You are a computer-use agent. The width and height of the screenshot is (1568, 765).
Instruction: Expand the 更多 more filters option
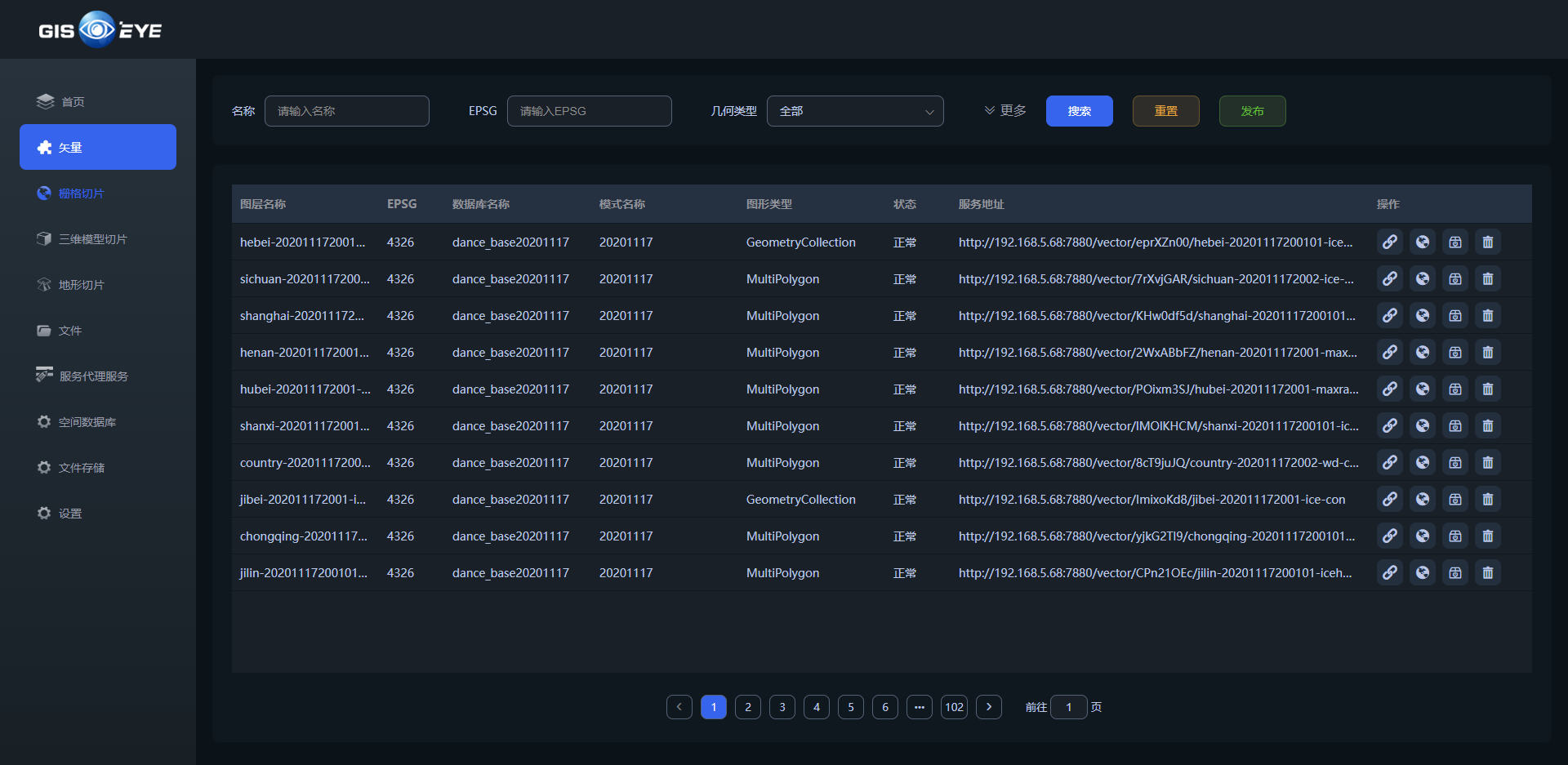(1005, 110)
